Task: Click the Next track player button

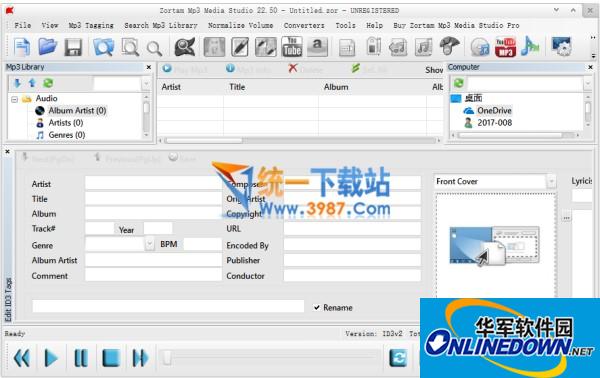Action: point(140,358)
